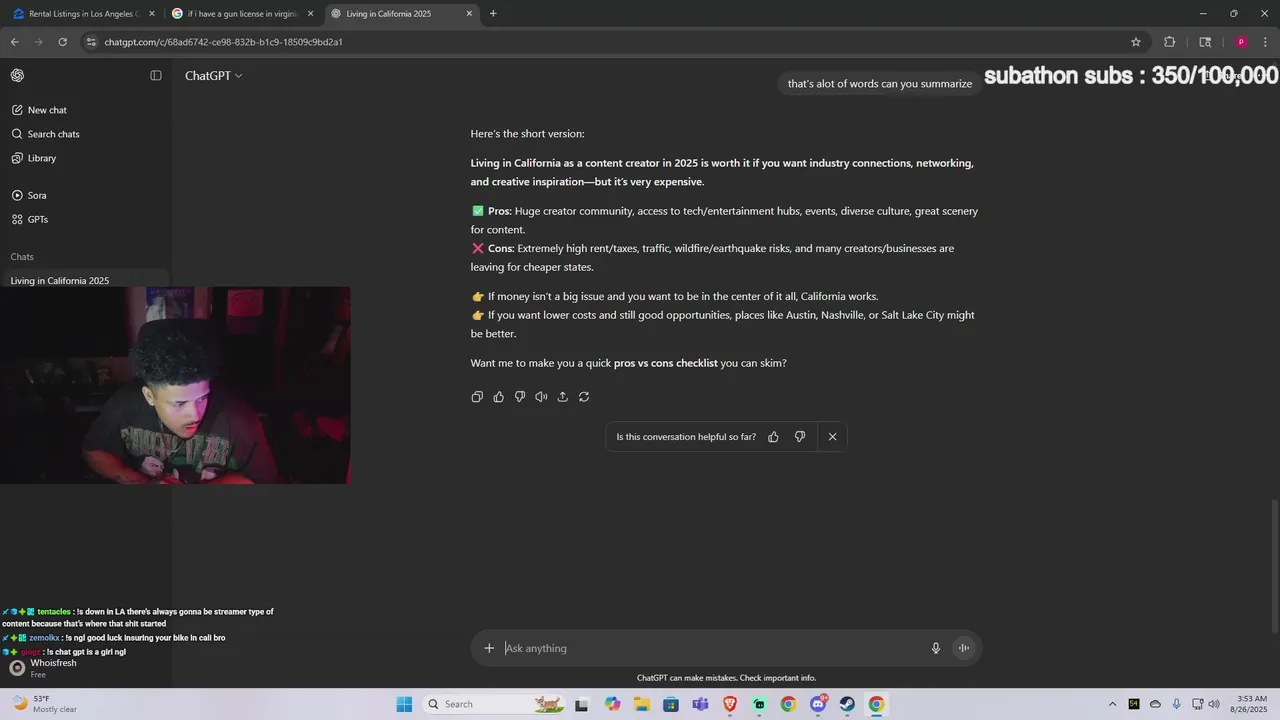Viewport: 1280px width, 720px height.
Task: Select Living in California 2025 chat
Action: pyautogui.click(x=85, y=281)
